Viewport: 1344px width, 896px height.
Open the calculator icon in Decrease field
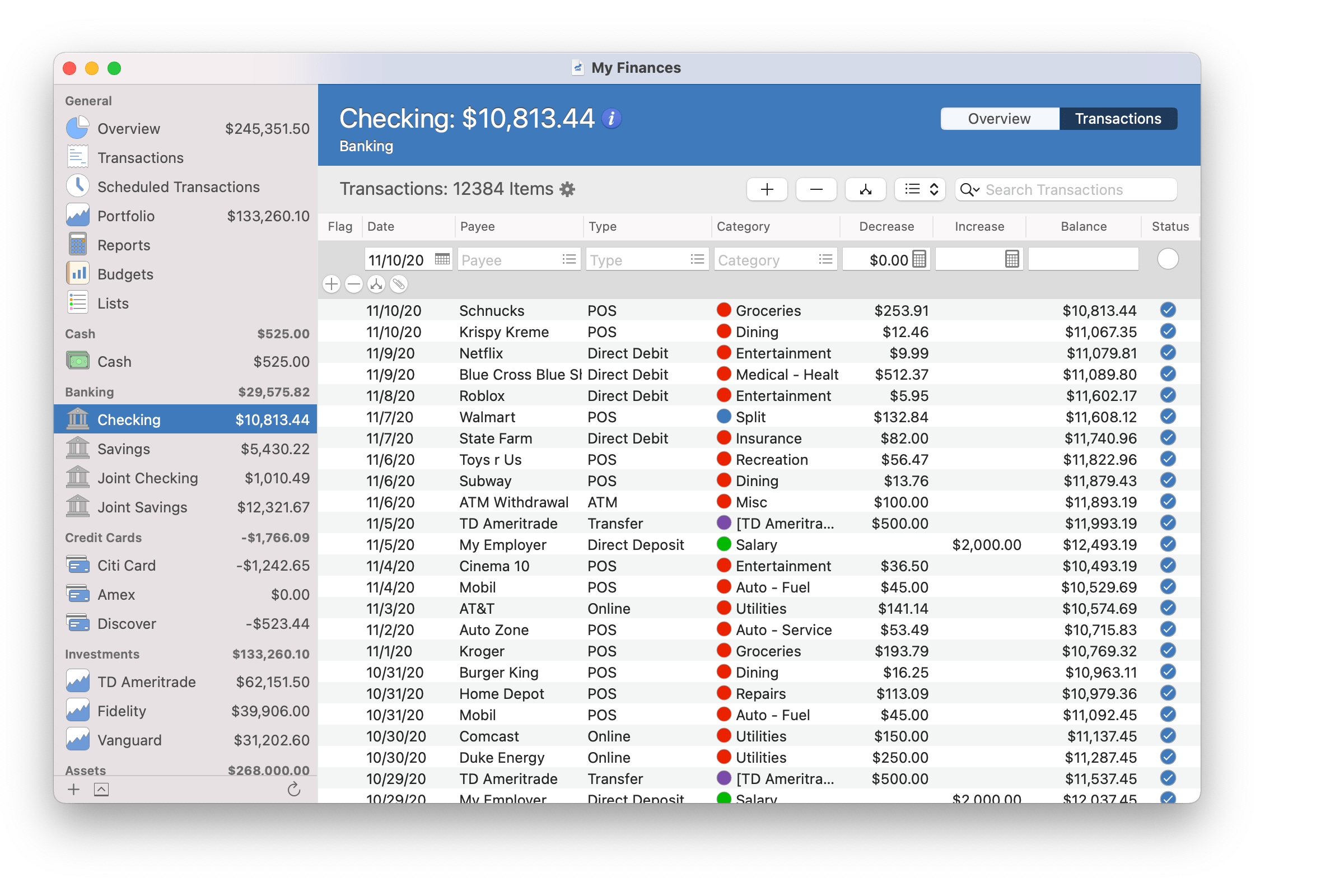click(x=919, y=259)
